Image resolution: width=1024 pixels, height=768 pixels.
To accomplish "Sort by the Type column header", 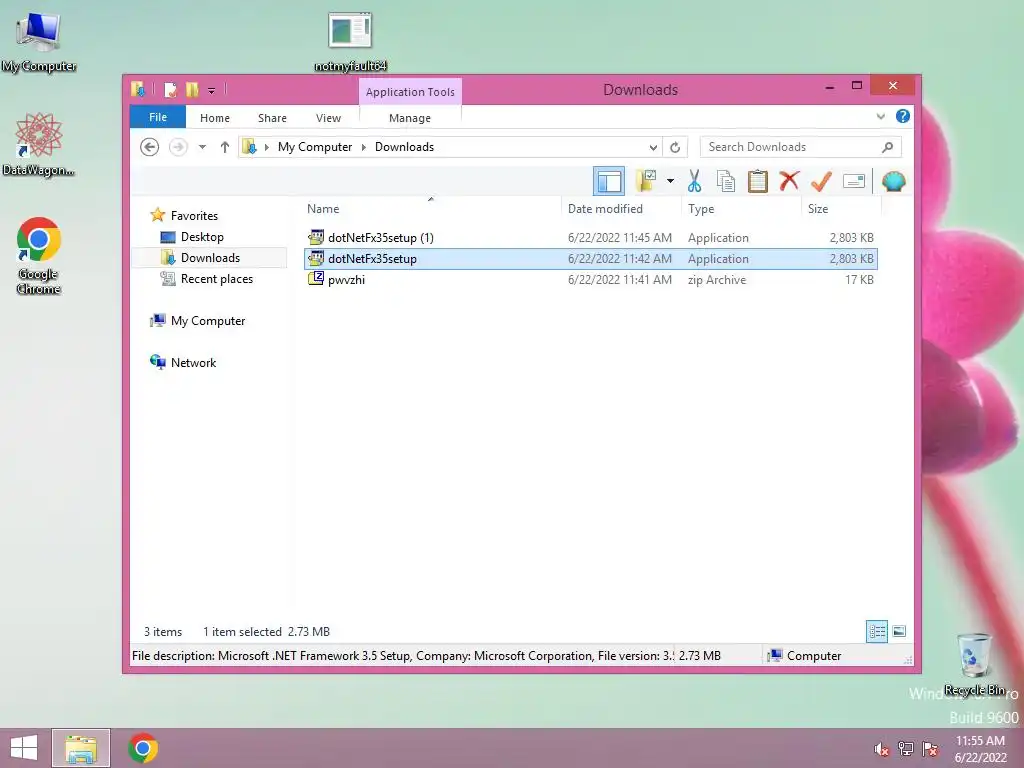I will click(741, 208).
